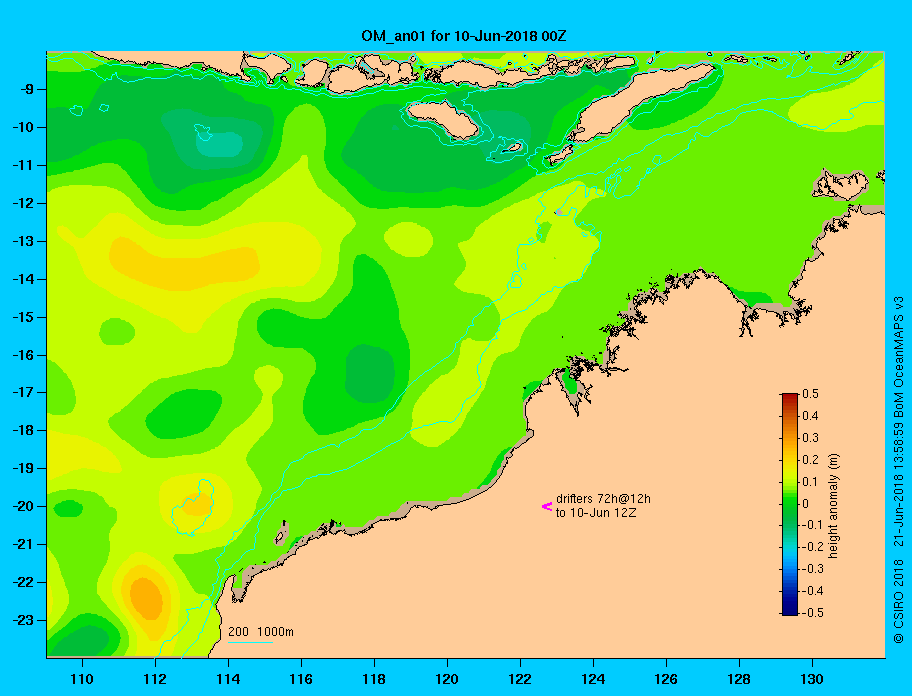Click the 0.5 colorbar tick label
The image size is (912, 696).
pos(810,394)
